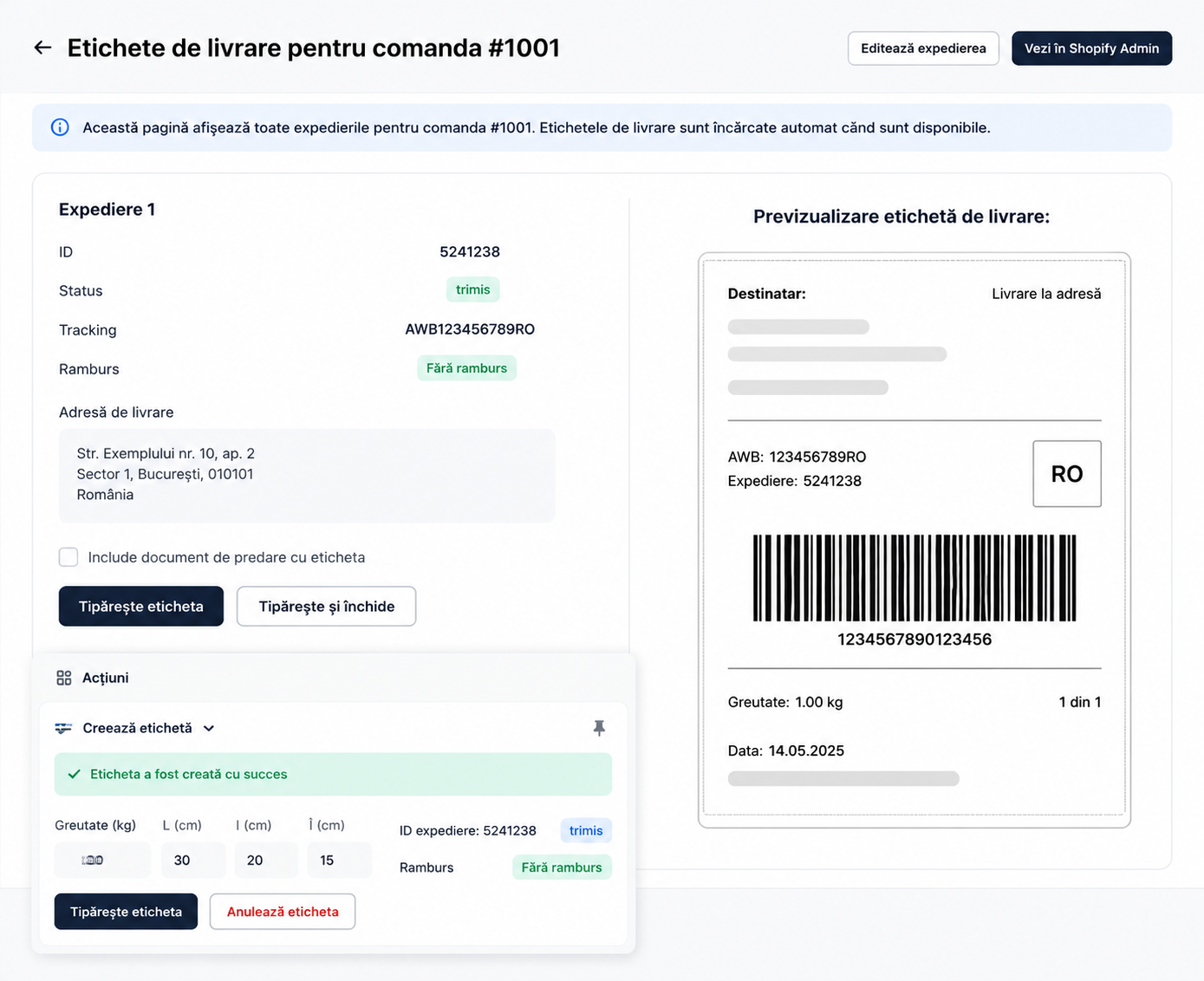Click 1 din 1 parcel count on label
The image size is (1204, 981).
1080,702
